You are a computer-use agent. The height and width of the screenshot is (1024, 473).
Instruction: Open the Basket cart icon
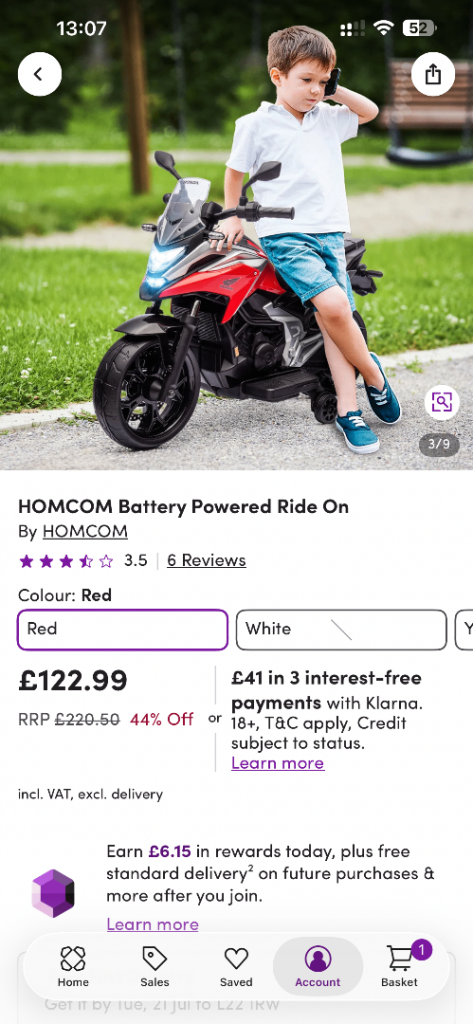(399, 959)
